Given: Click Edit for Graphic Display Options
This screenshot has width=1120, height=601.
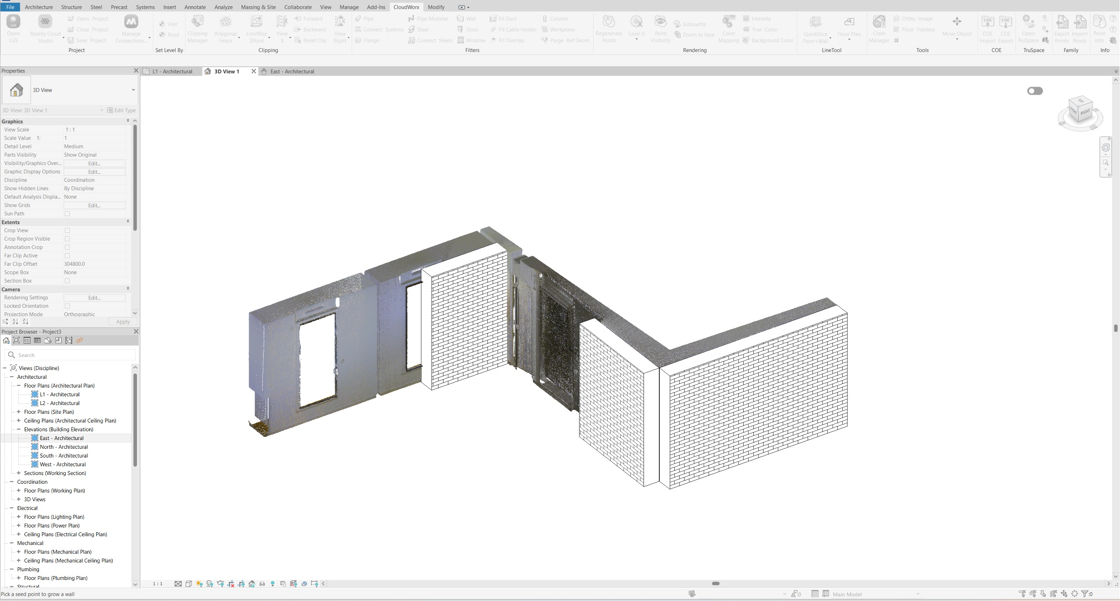Looking at the screenshot, I should 94,172.
